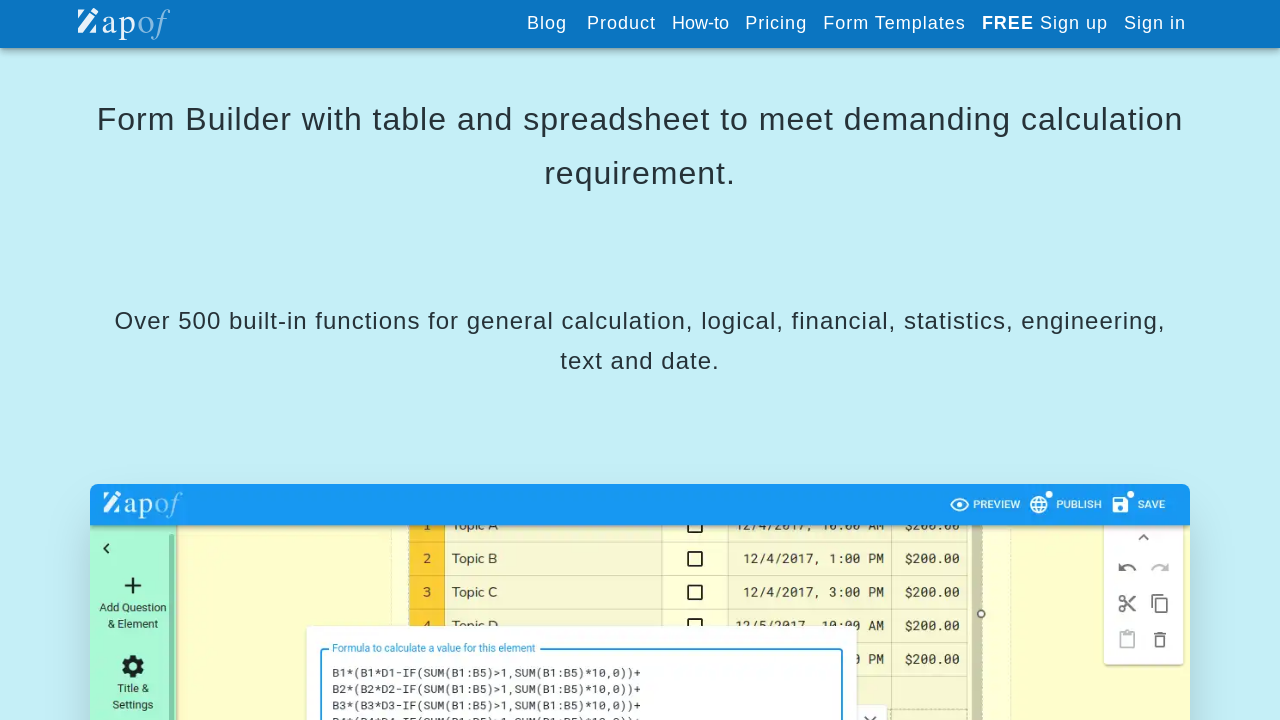Click the Sign in link
Viewport: 1280px width, 720px height.
point(1154,23)
